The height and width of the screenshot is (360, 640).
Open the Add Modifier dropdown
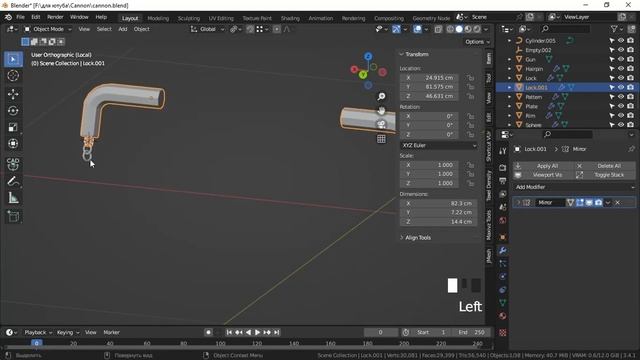pos(574,187)
